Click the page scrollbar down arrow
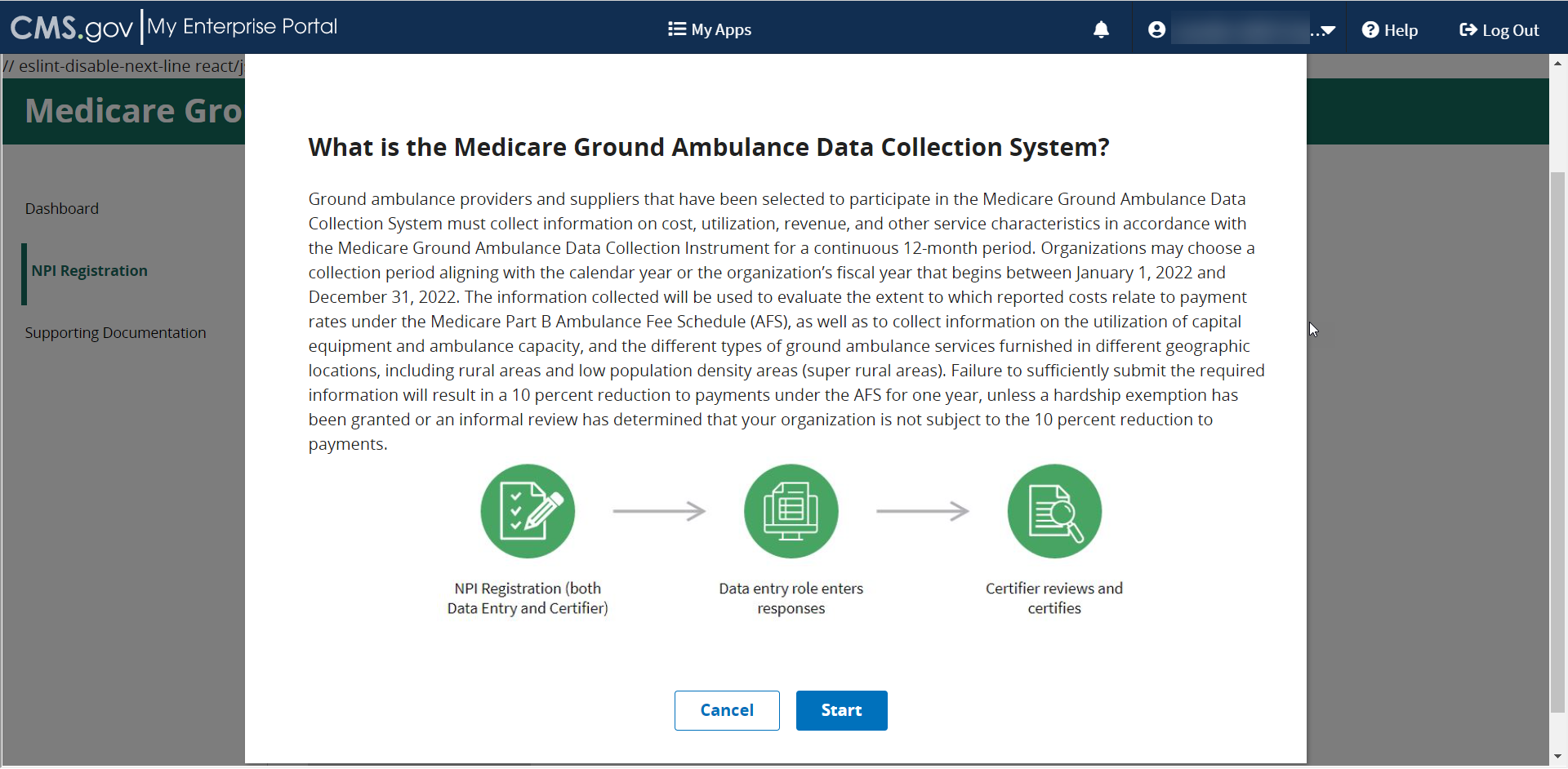Screen dimensions: 1568x769 (x=1558, y=757)
